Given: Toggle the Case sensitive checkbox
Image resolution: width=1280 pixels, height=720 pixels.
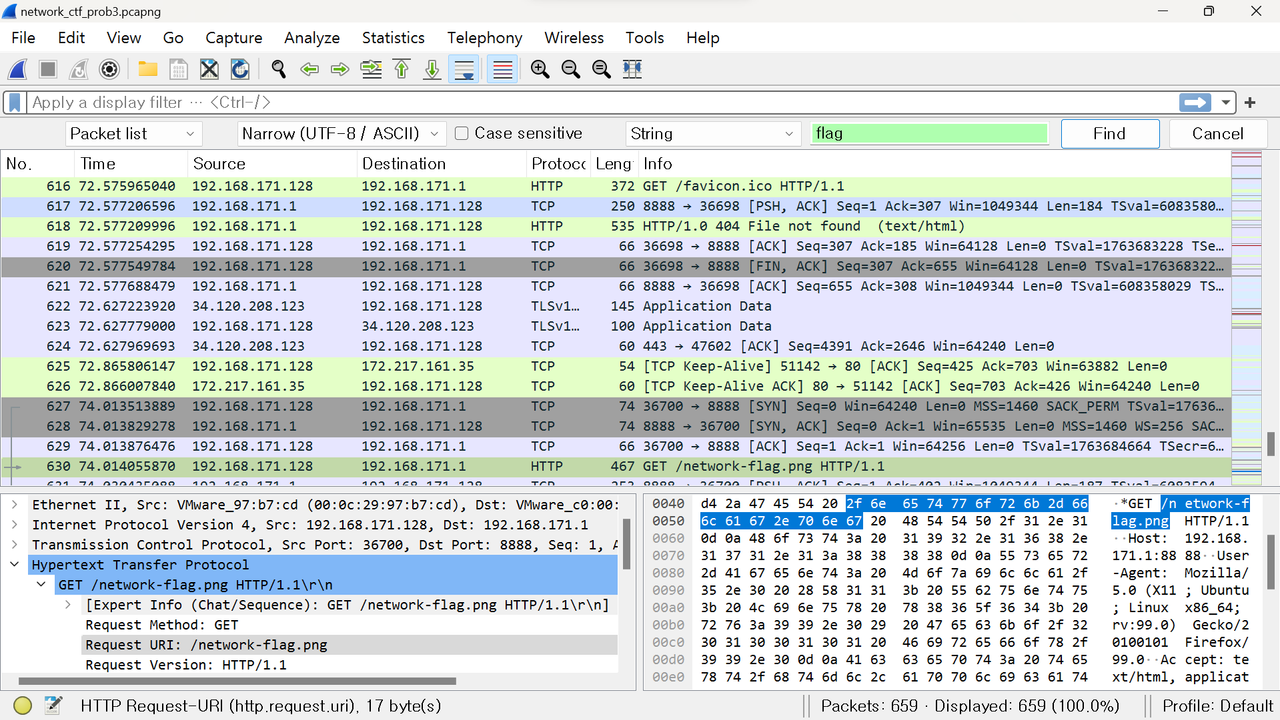Looking at the screenshot, I should coord(461,133).
